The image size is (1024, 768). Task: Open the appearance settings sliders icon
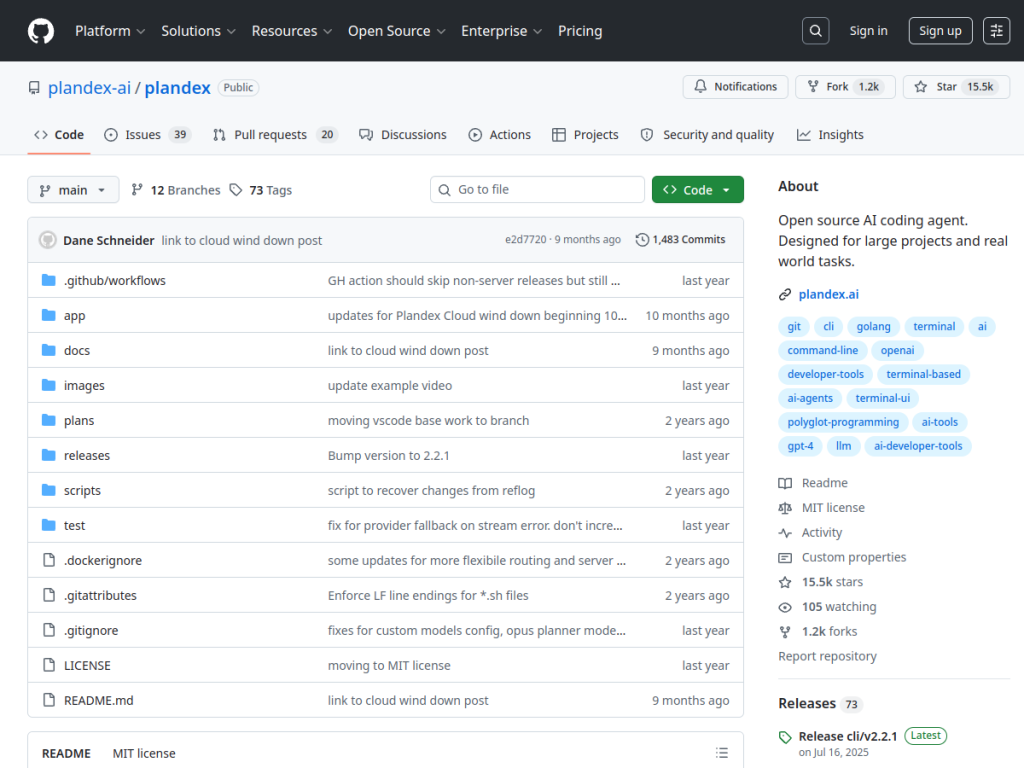[x=997, y=31]
